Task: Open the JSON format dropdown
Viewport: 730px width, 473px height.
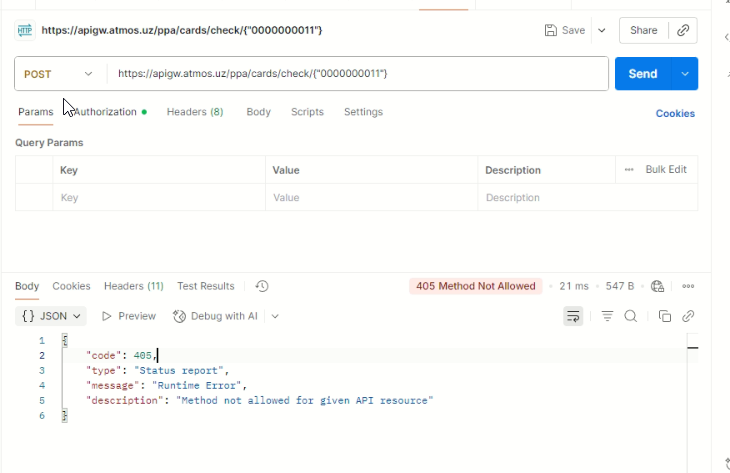Action: point(52,316)
